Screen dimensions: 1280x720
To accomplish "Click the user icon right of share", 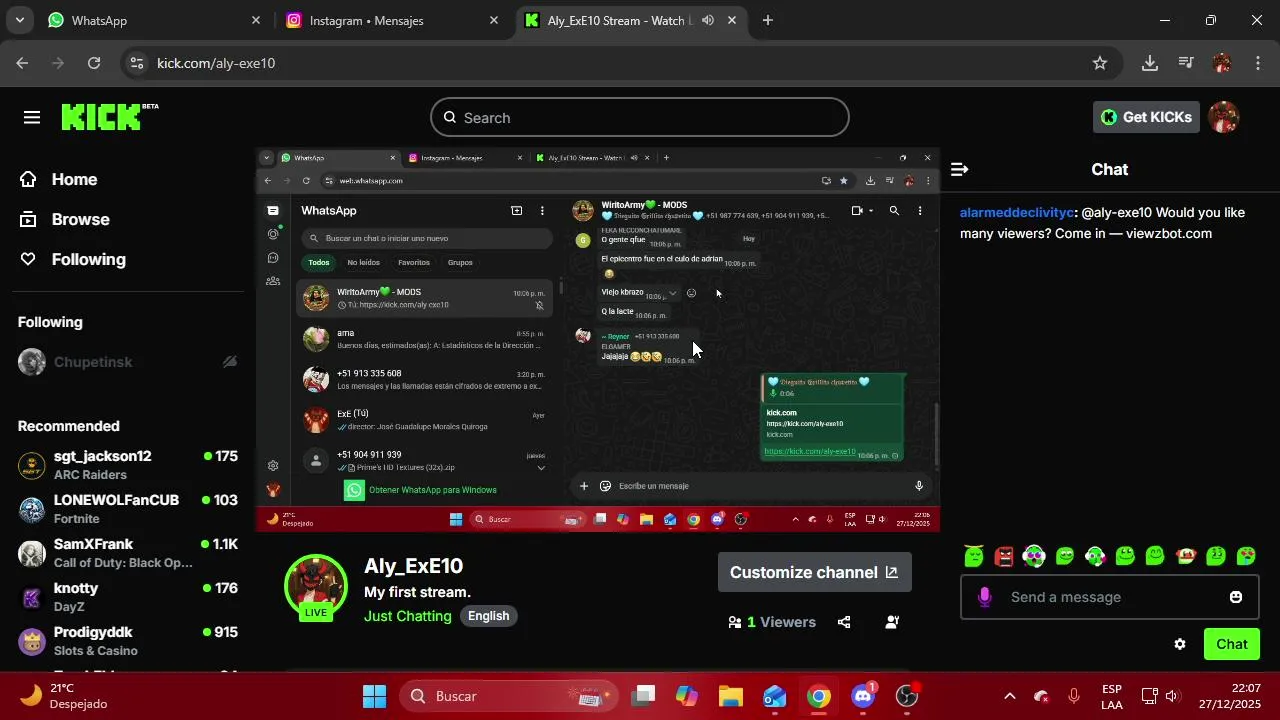I will coord(892,622).
